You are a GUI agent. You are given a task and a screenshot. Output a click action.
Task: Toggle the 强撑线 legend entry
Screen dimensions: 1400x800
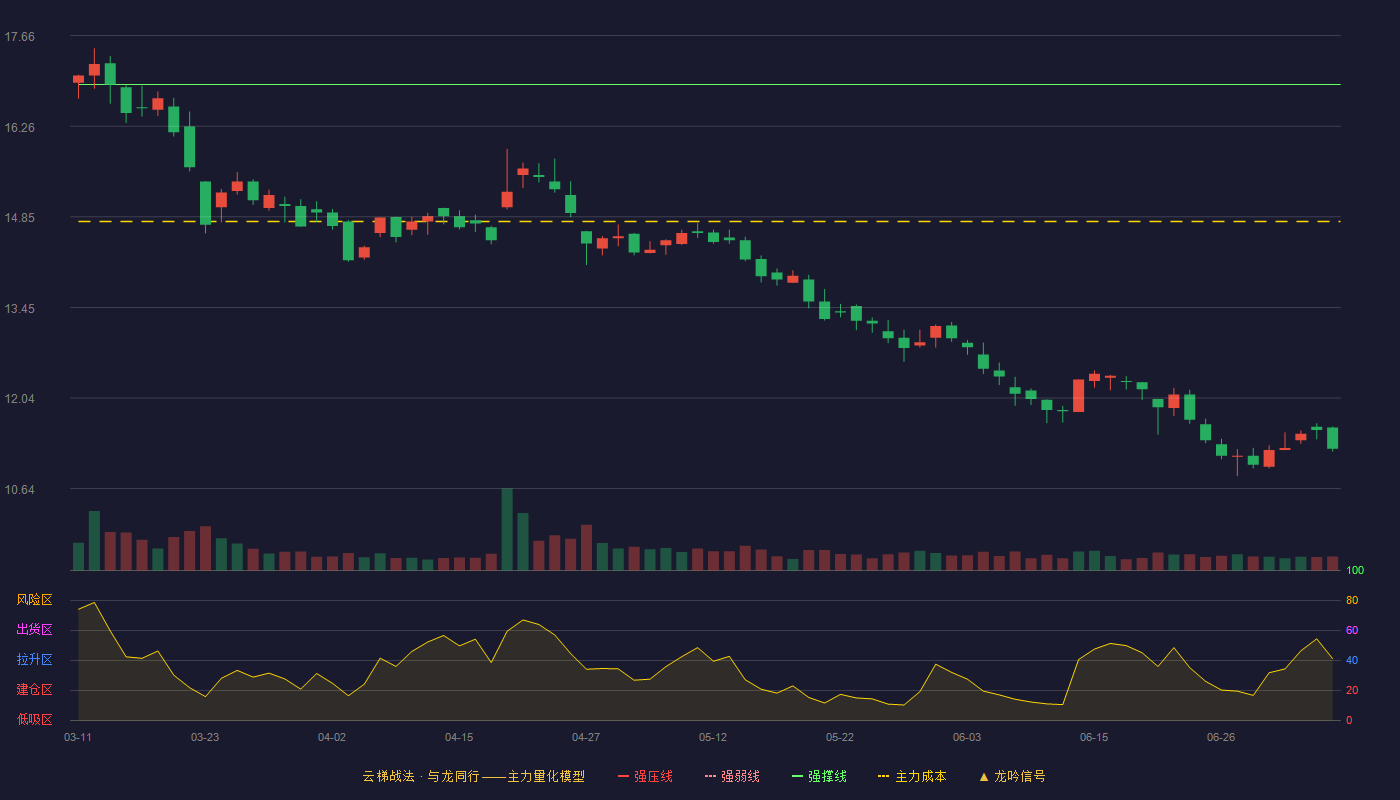[819, 776]
